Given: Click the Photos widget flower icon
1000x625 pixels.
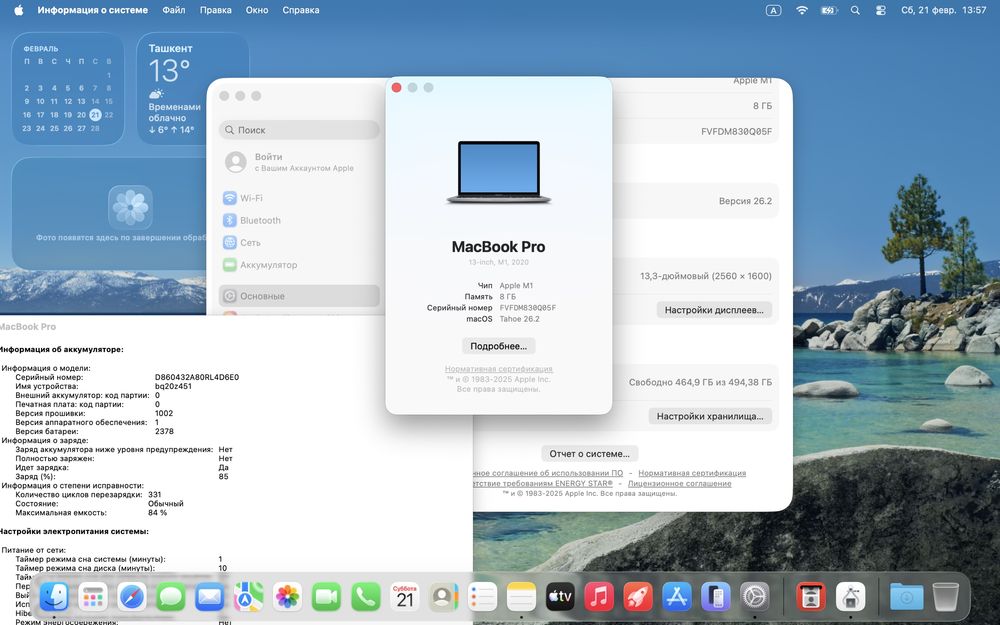Looking at the screenshot, I should point(130,207).
